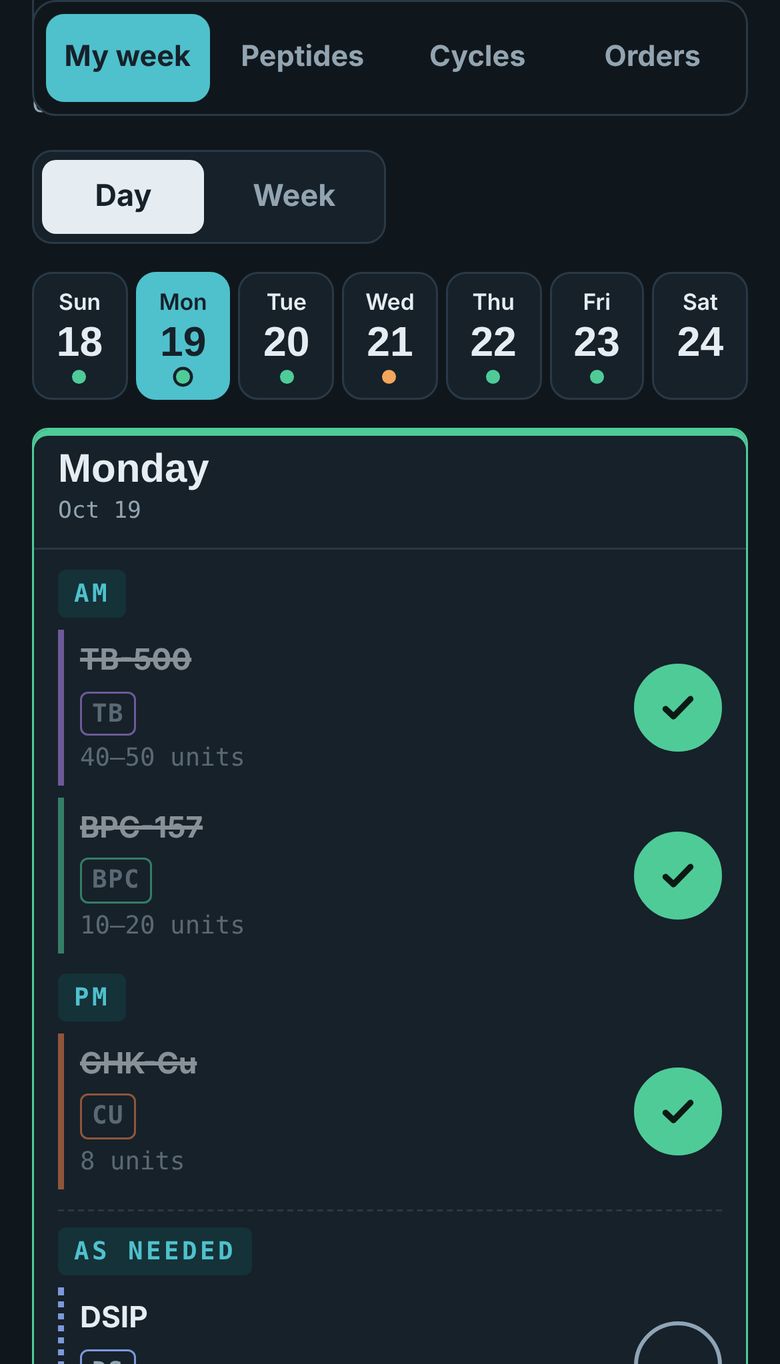Open Friday 23 schedule

[597, 336]
